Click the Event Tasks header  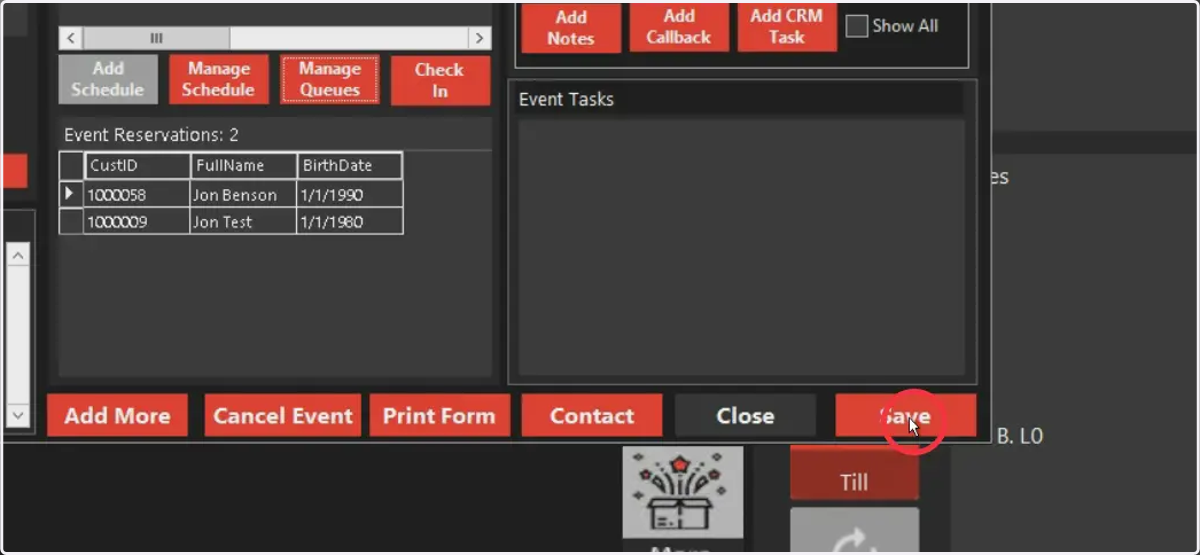(x=566, y=99)
